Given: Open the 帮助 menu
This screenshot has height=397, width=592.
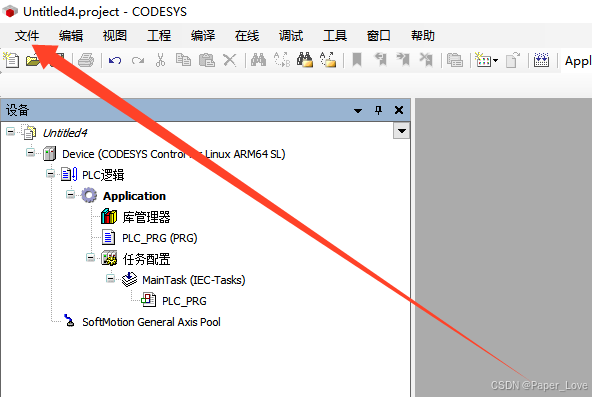Looking at the screenshot, I should (x=423, y=36).
